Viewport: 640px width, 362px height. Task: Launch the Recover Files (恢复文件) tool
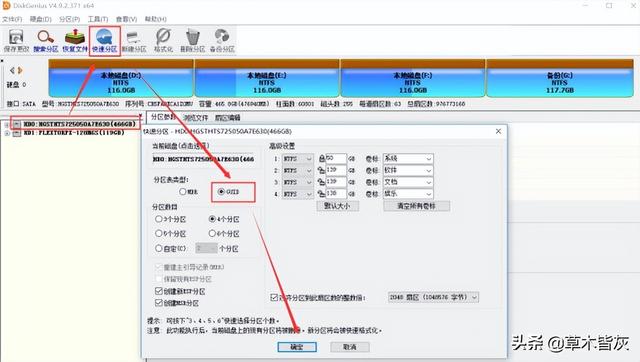75,40
